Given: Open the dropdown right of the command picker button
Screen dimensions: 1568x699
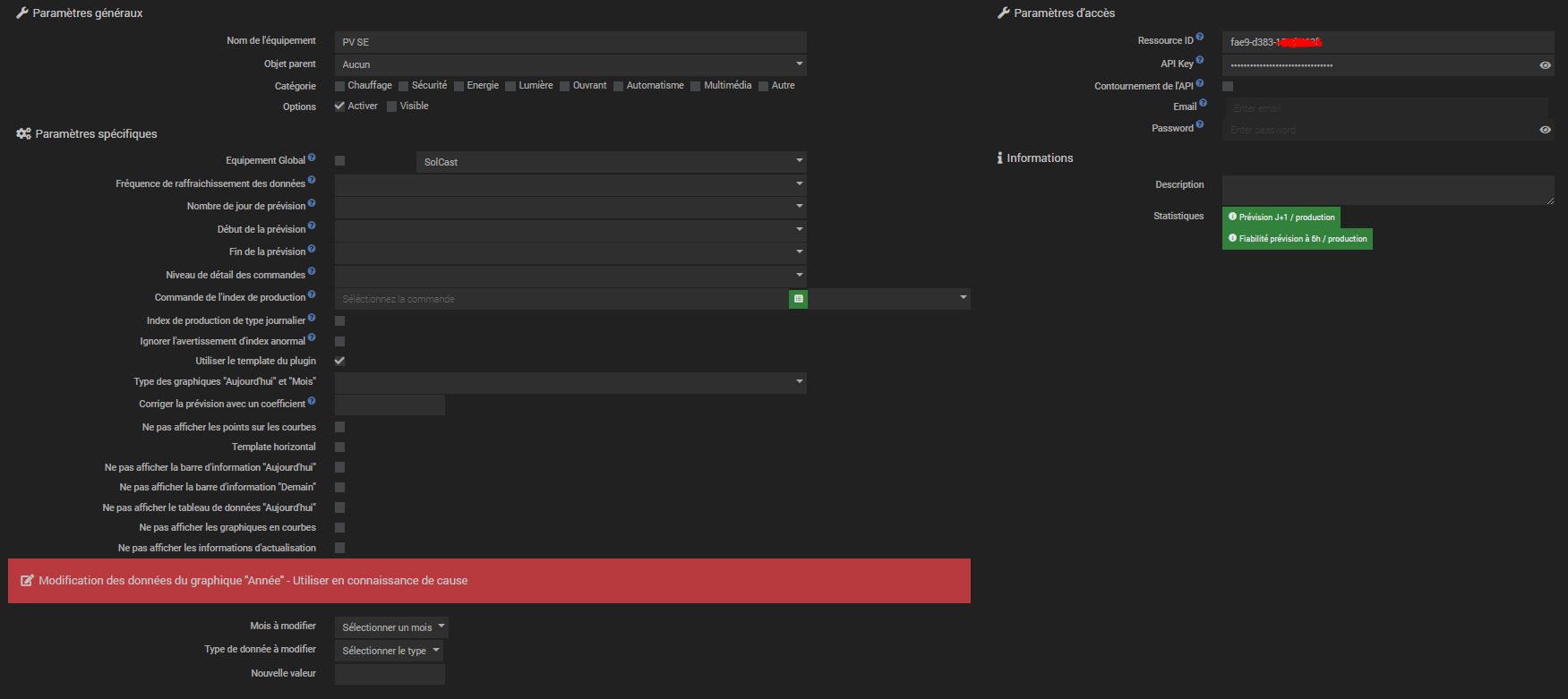Looking at the screenshot, I should click(x=889, y=299).
